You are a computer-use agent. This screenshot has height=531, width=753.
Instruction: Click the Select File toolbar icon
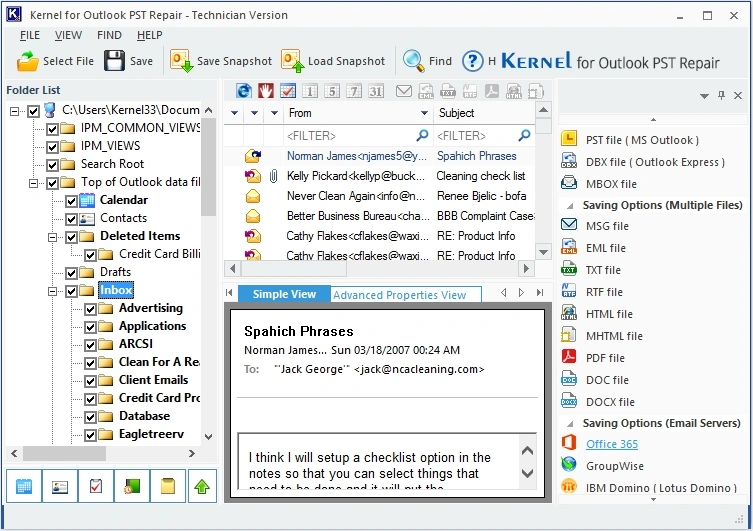pyautogui.click(x=27, y=61)
